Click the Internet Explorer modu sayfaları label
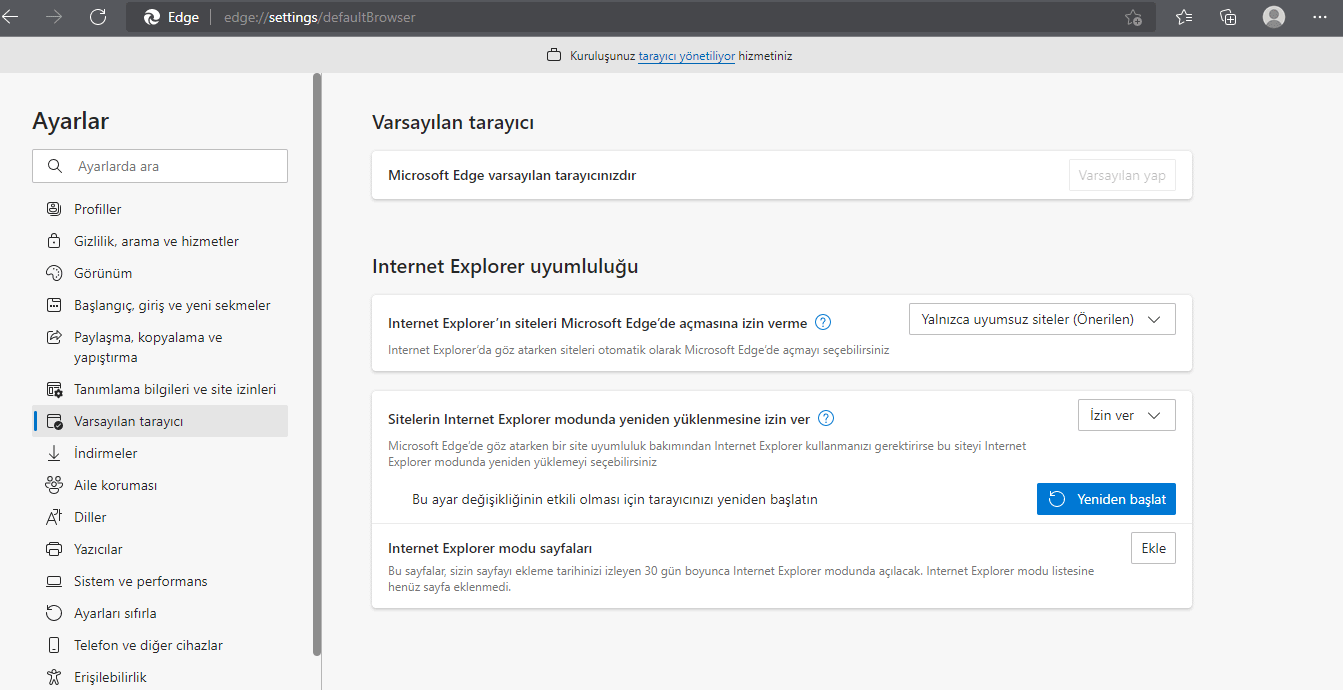 [490, 548]
